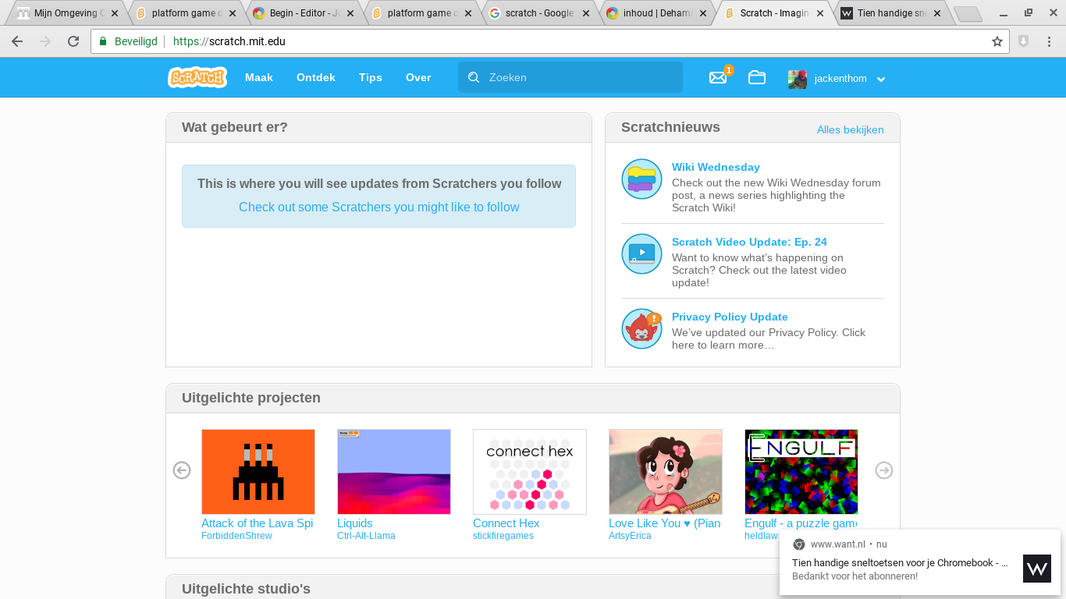The width and height of the screenshot is (1066, 599).
Task: Open the Engulf - a puzzle game title
Action: pos(800,524)
